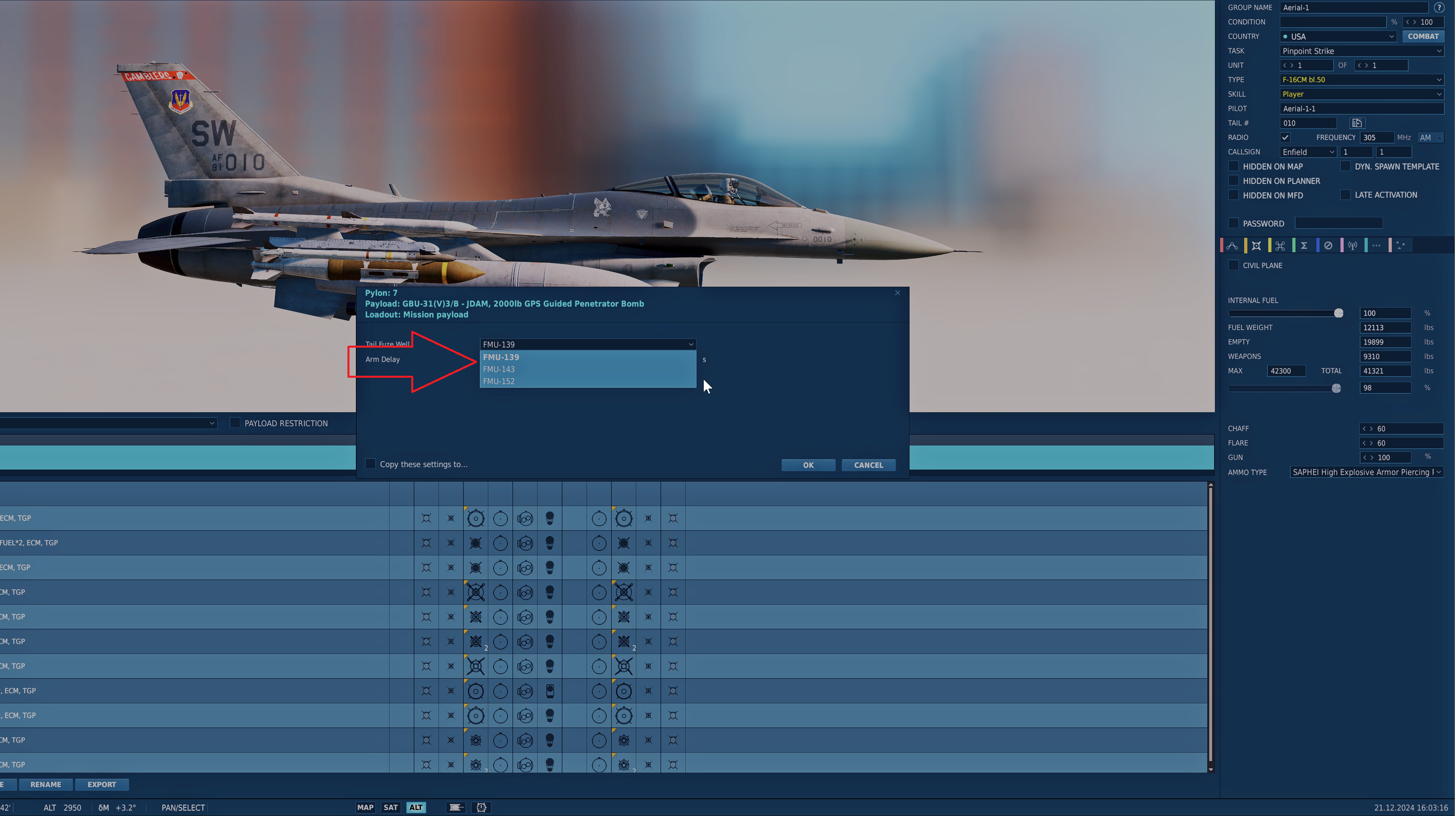Click the GUN percentage stepper arrows

point(1368,458)
